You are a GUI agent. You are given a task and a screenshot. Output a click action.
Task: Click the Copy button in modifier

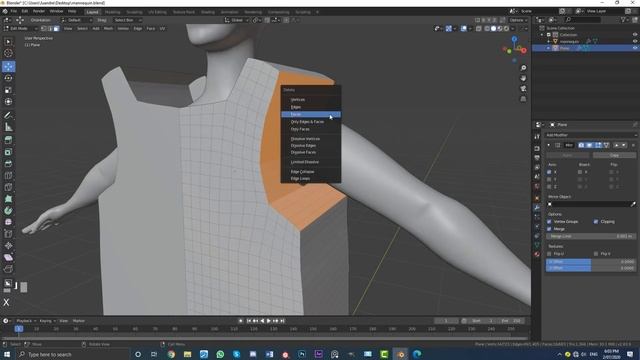(614, 156)
